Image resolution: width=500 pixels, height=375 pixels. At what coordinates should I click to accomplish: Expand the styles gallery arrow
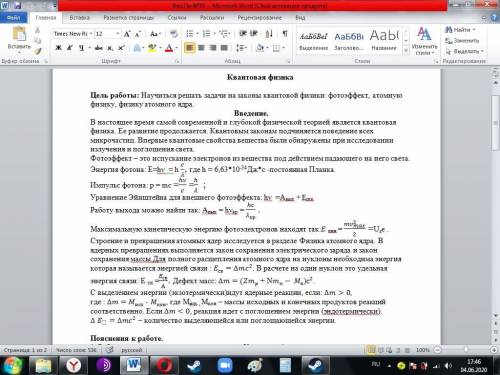[x=406, y=50]
